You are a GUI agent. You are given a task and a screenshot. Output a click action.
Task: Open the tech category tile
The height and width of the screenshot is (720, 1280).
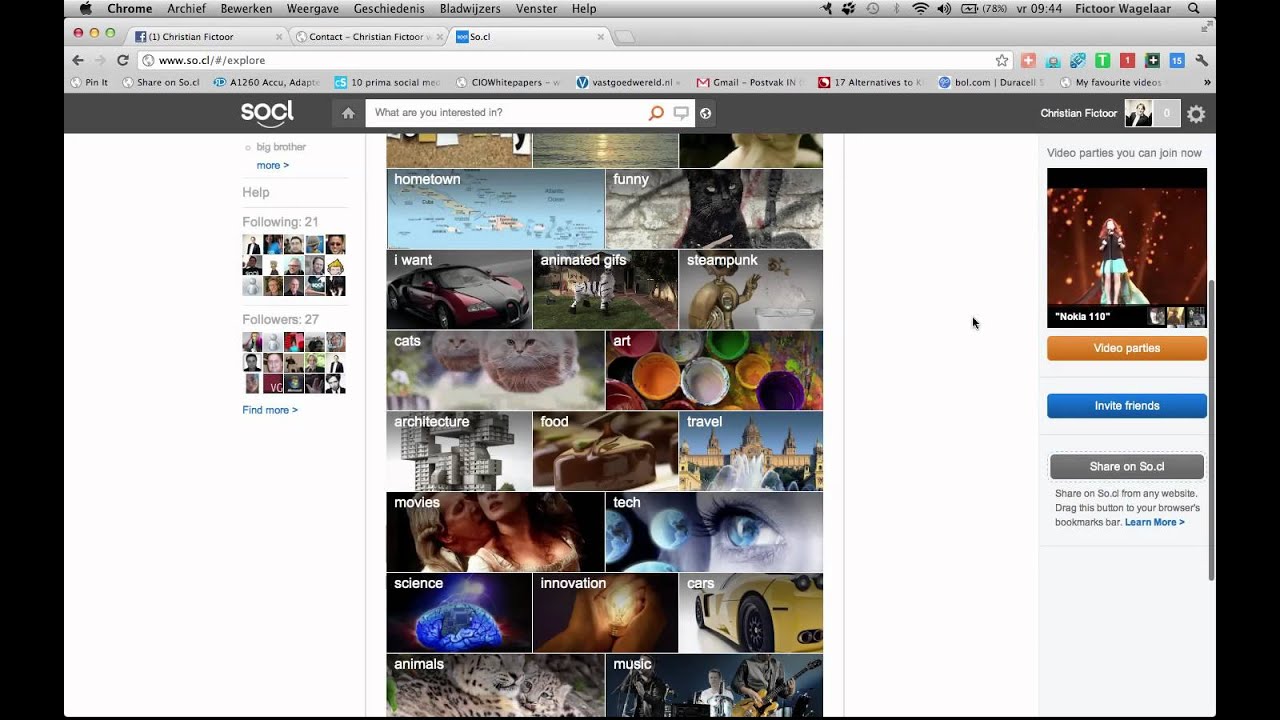point(714,532)
